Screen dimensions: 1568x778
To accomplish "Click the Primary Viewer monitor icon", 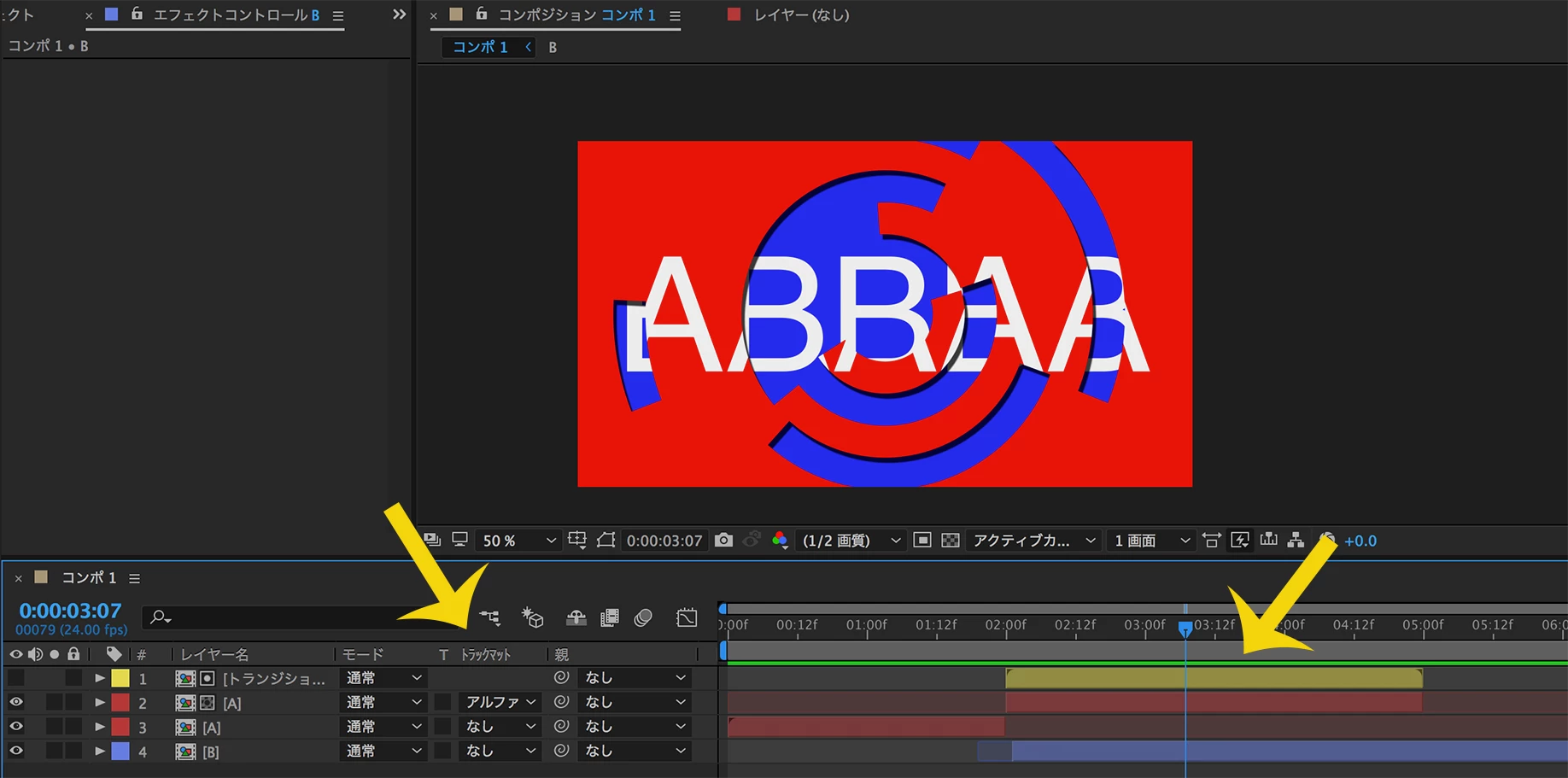I will coord(459,540).
